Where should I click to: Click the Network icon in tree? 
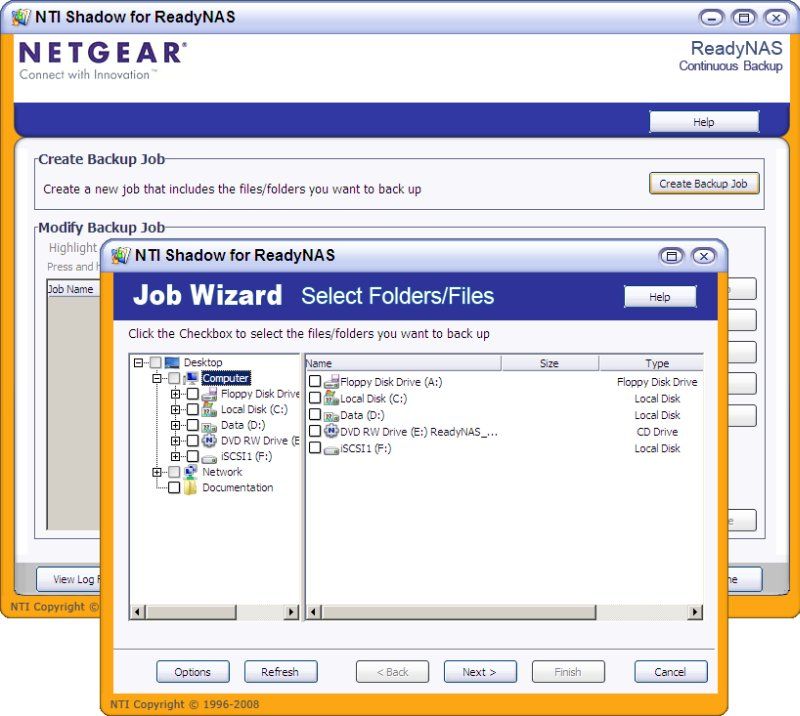(191, 472)
